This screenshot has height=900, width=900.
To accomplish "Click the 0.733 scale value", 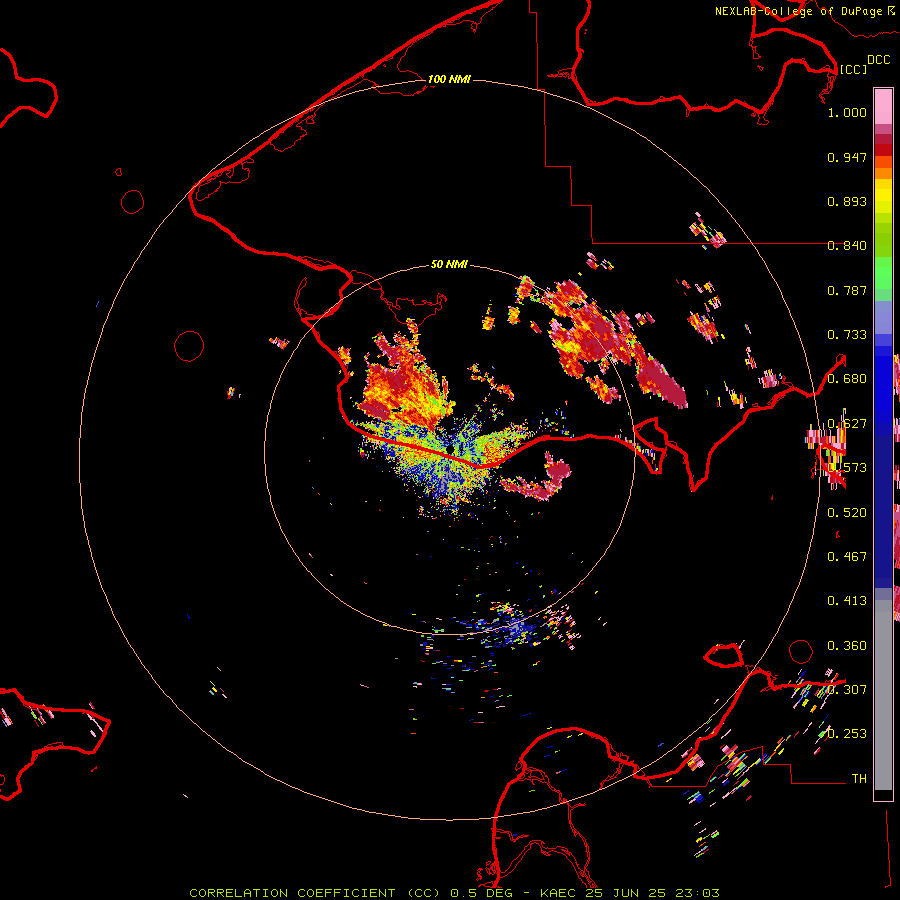I will pos(847,335).
